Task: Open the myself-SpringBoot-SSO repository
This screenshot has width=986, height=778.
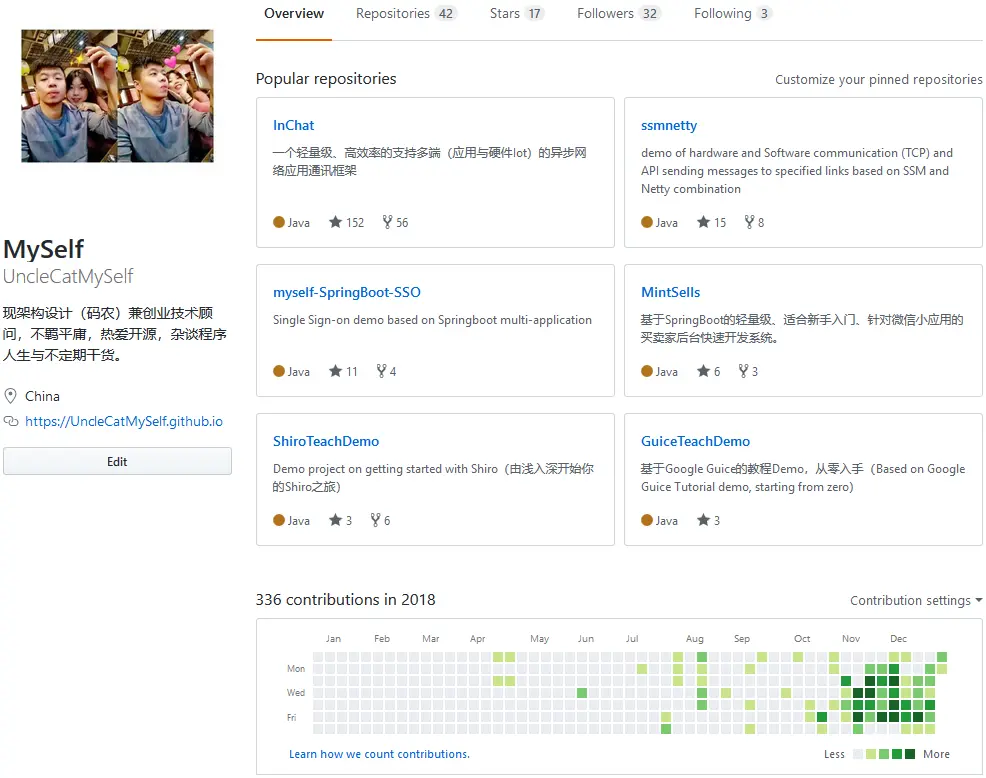Action: (346, 292)
